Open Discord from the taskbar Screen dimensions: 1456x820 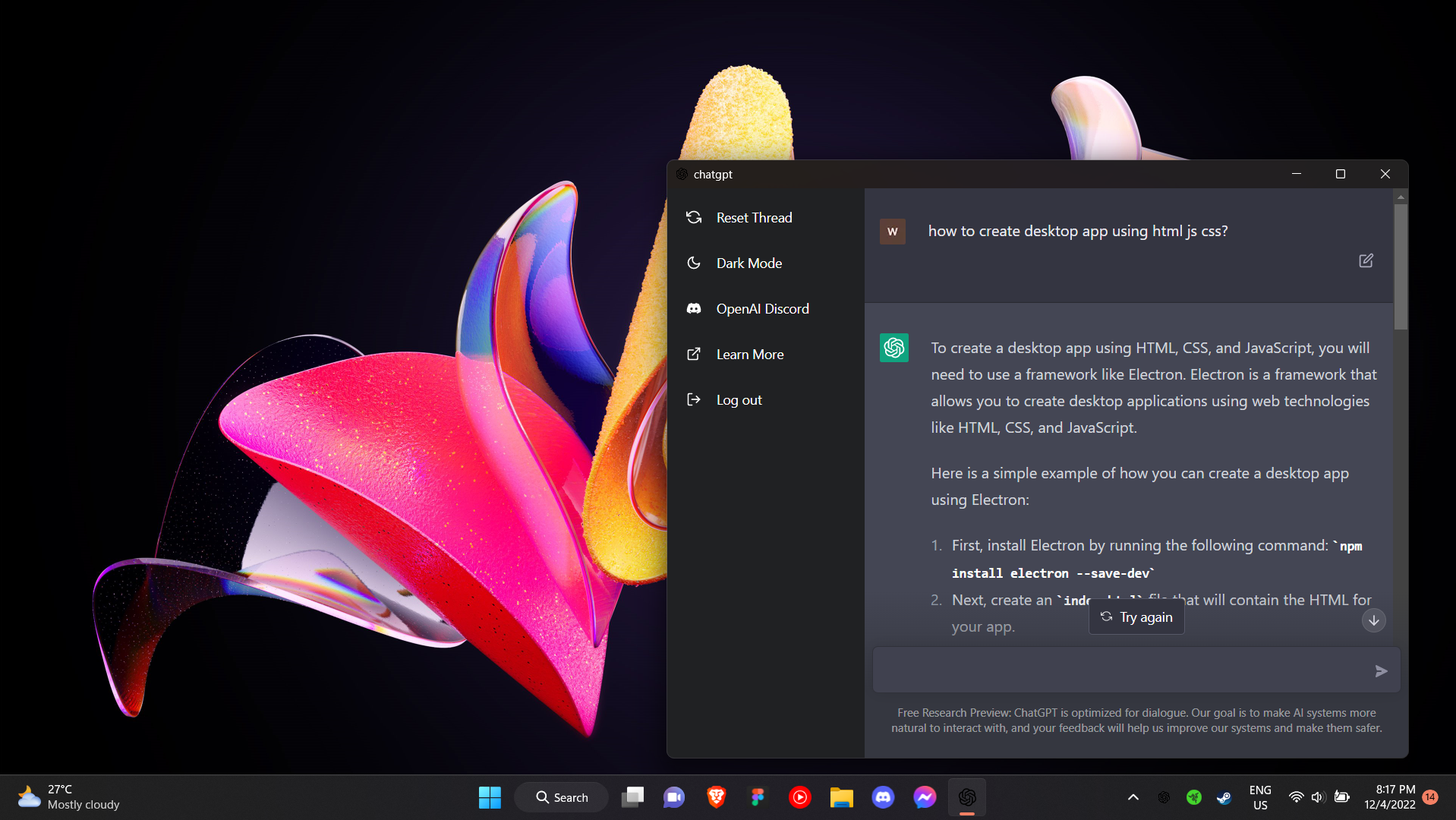click(883, 797)
